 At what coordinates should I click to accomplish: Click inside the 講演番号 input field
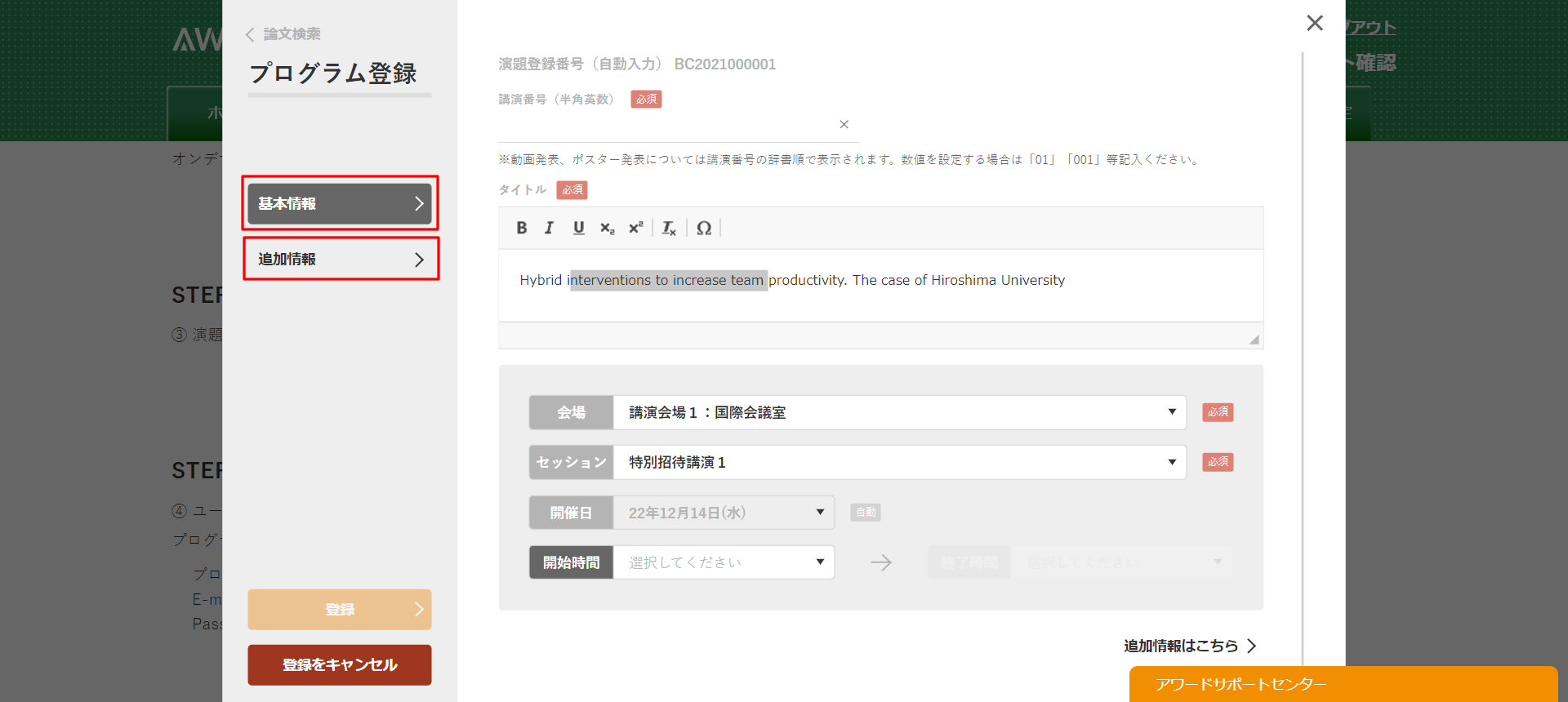click(x=666, y=126)
